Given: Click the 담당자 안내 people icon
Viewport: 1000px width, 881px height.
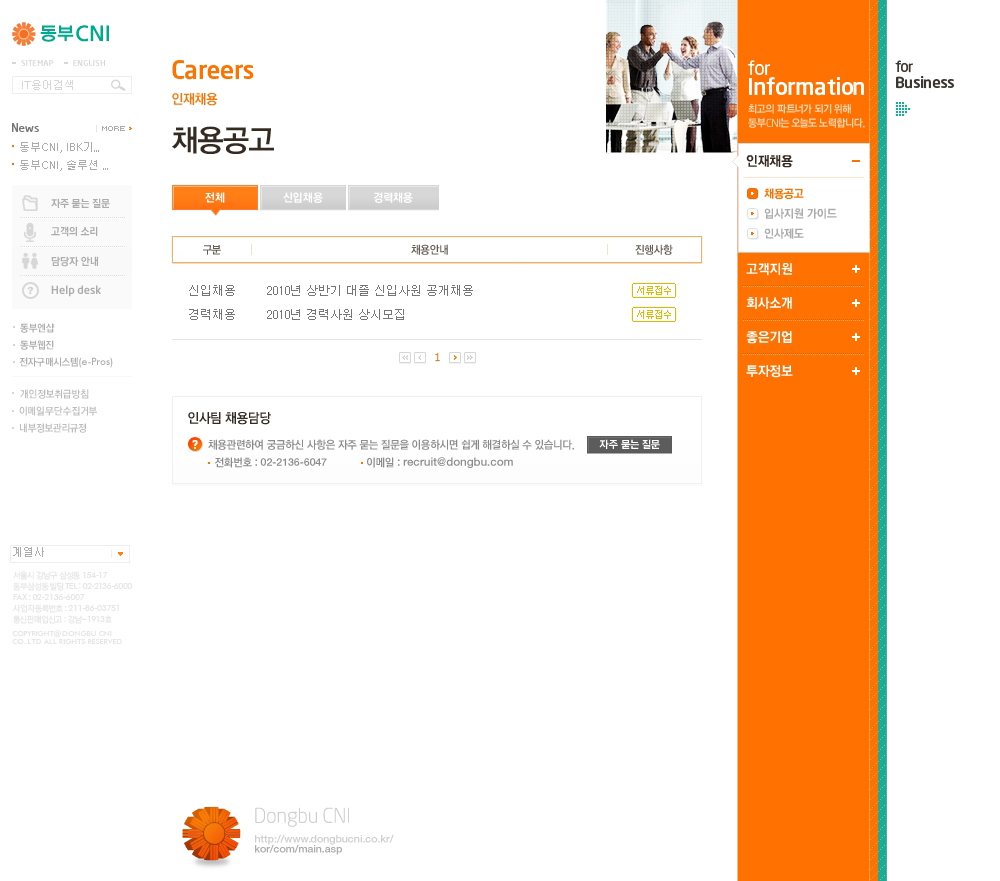Looking at the screenshot, I should 31,261.
